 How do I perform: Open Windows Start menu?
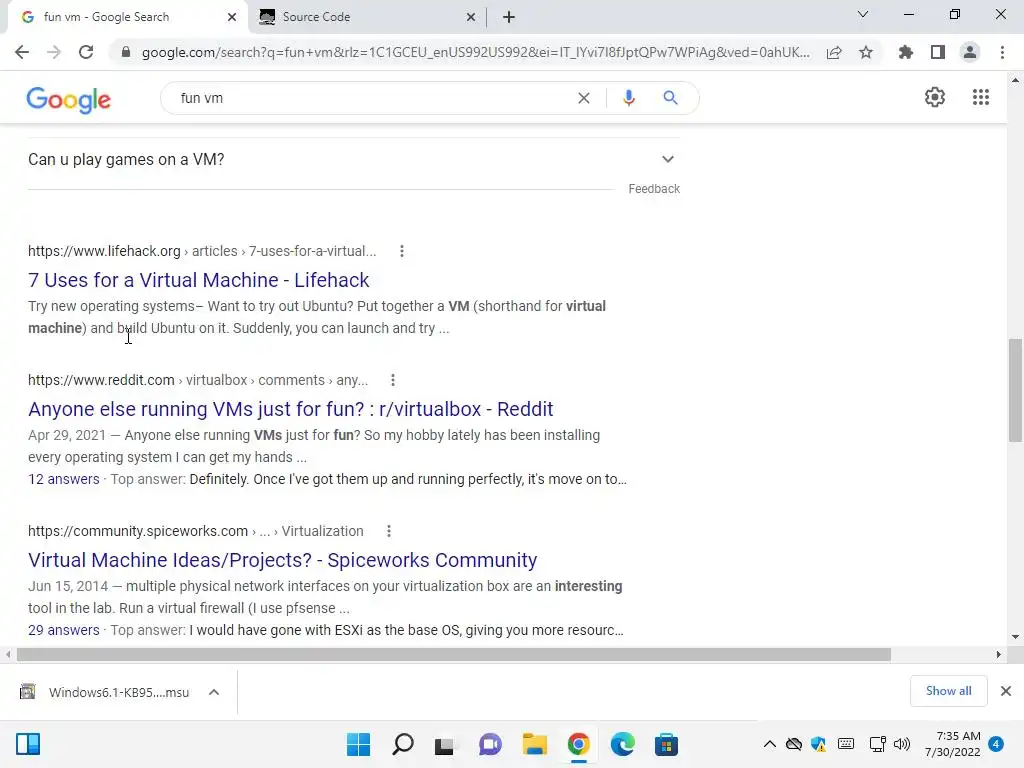tap(359, 744)
